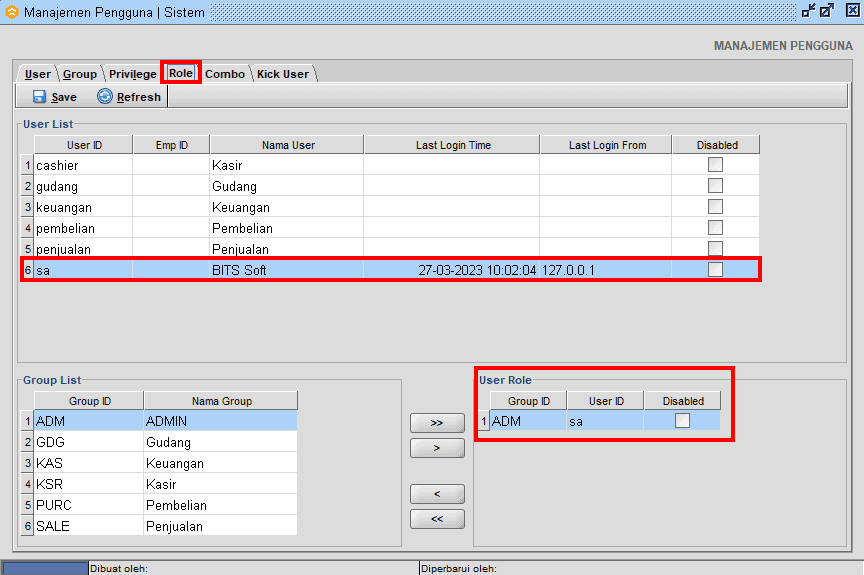Switch to the Privilege tab
This screenshot has height=575, width=864.
point(132,74)
